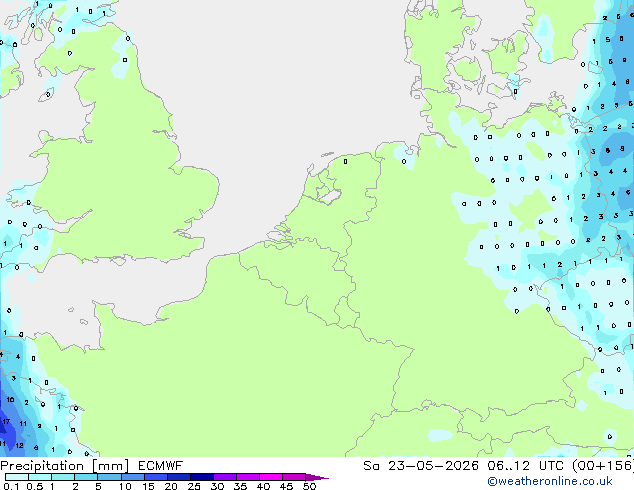Click the '(00+156)' forecast offset text
This screenshot has height=490, width=634.
[x=602, y=466]
